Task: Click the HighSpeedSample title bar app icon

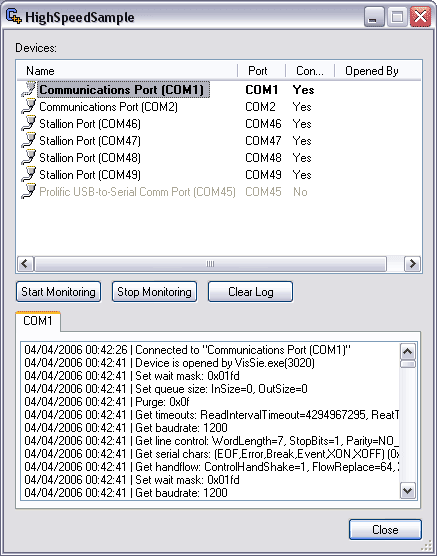Action: [14, 17]
